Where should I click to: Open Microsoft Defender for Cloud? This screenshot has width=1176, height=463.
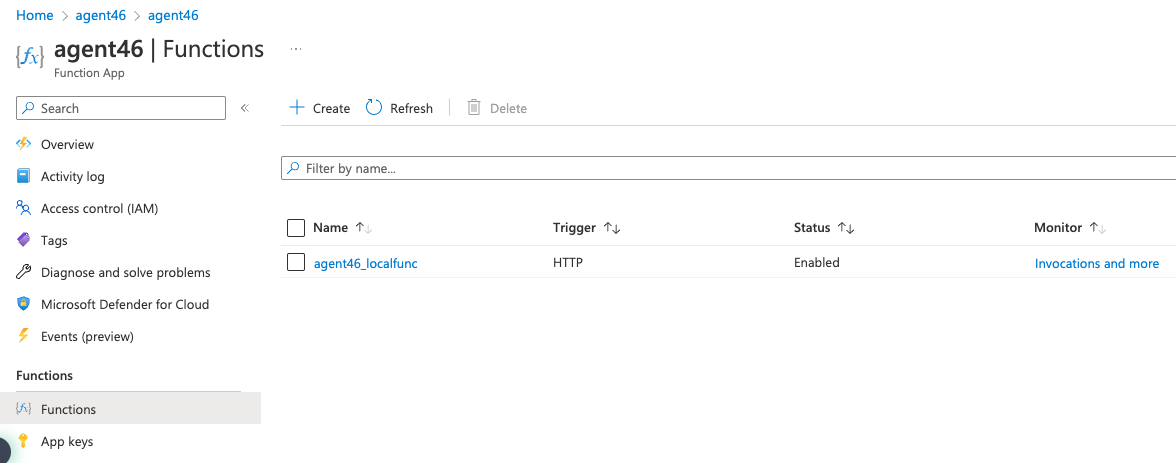pos(125,305)
